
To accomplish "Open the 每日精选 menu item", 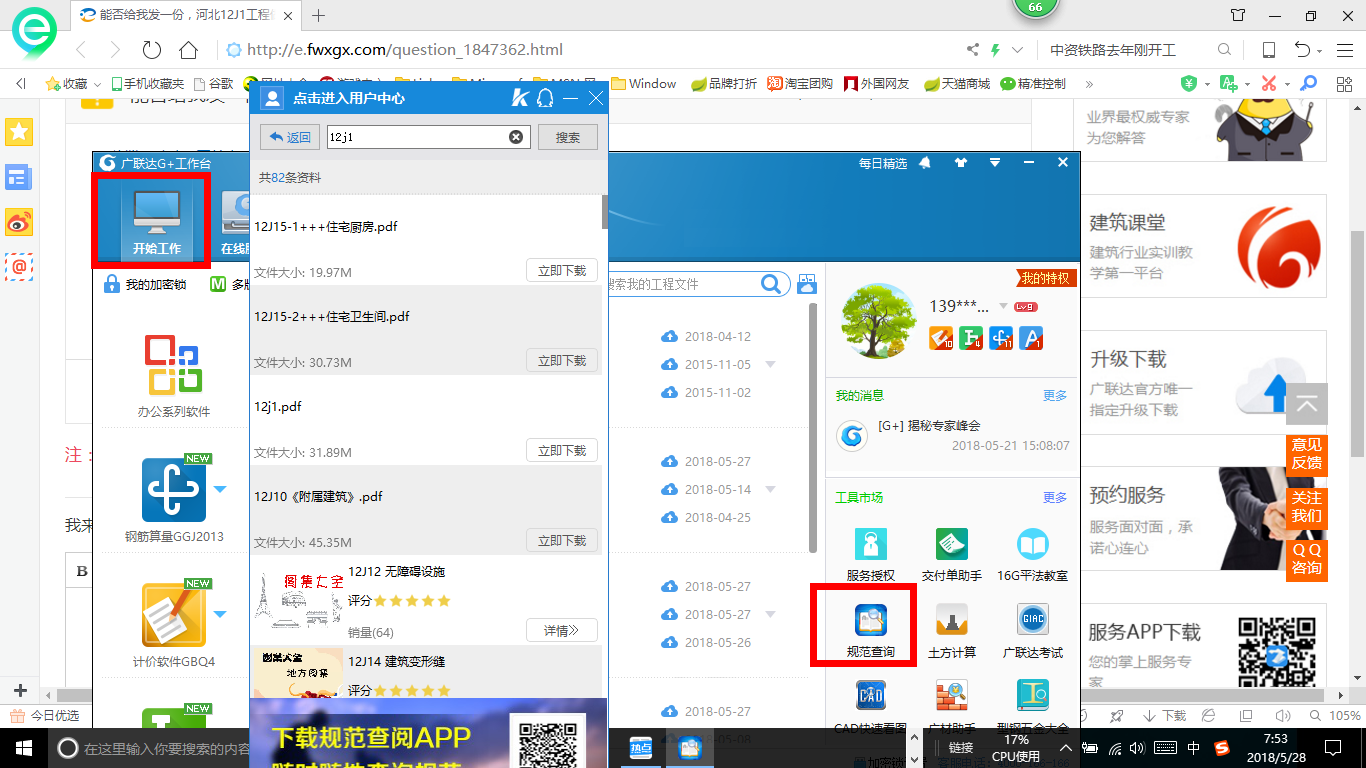I will click(x=883, y=163).
